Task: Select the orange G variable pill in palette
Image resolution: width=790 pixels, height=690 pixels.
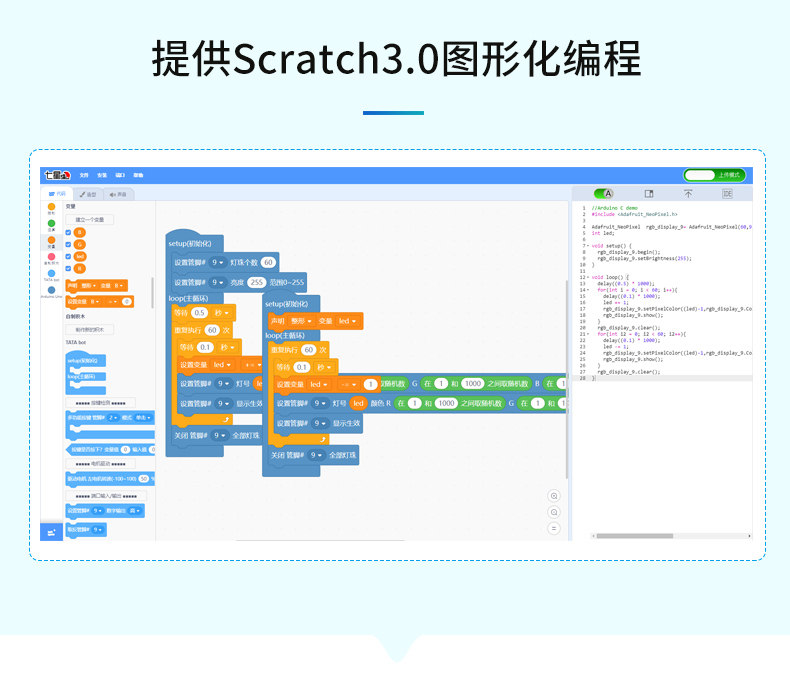Action: (x=80, y=244)
